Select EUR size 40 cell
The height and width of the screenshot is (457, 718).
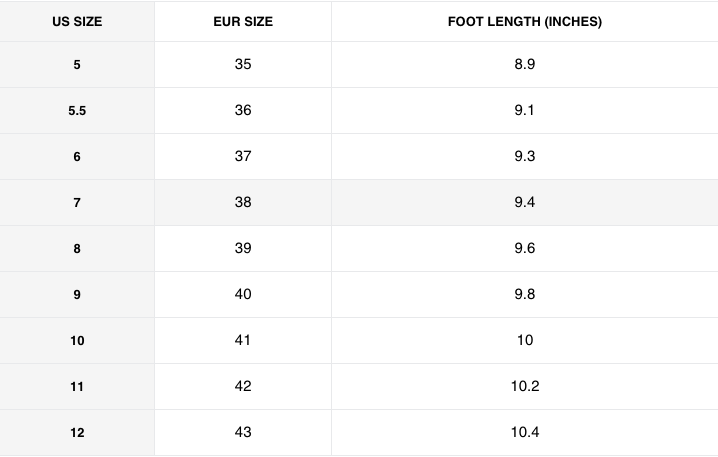(243, 294)
